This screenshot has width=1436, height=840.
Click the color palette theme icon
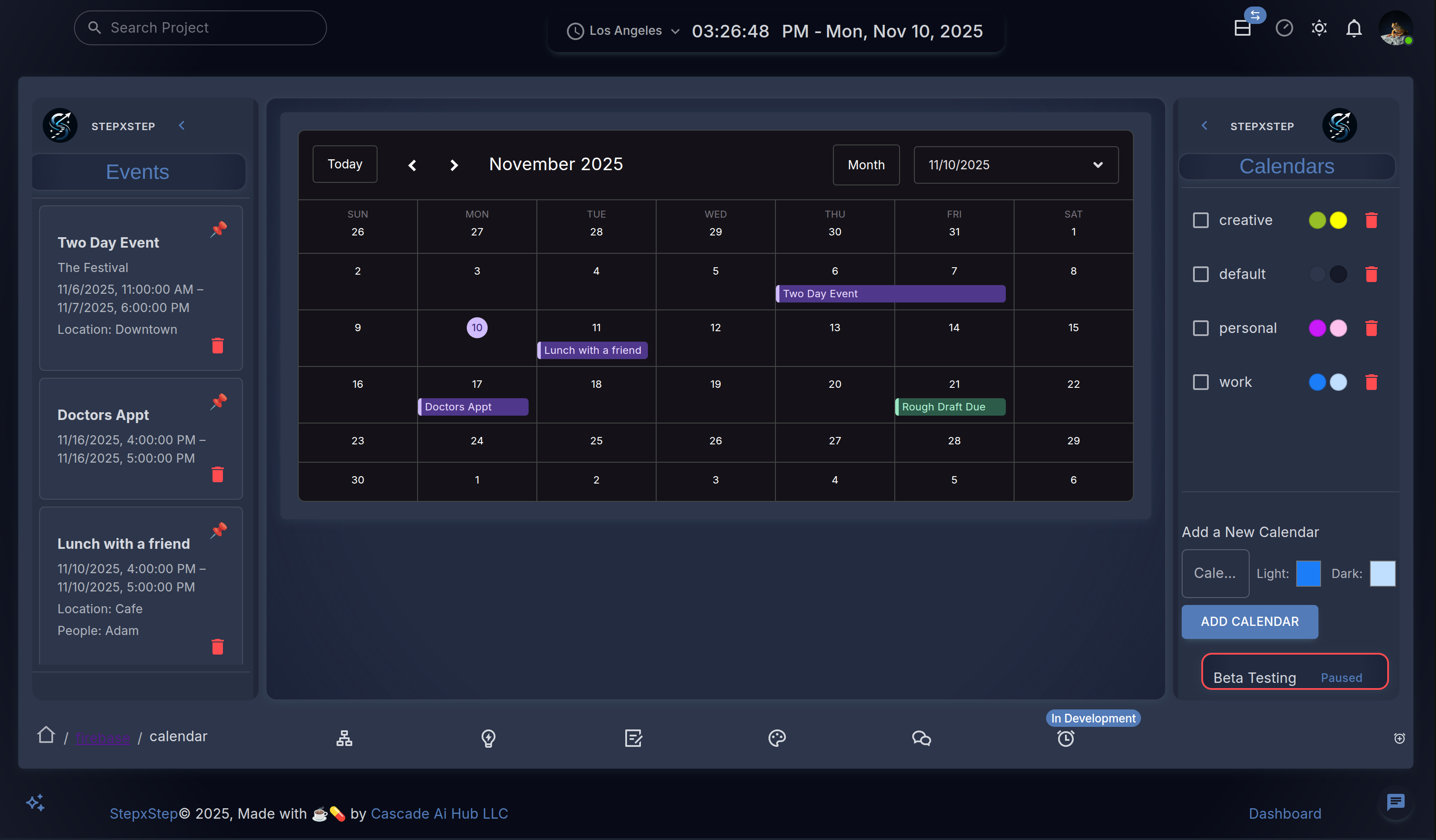click(777, 738)
